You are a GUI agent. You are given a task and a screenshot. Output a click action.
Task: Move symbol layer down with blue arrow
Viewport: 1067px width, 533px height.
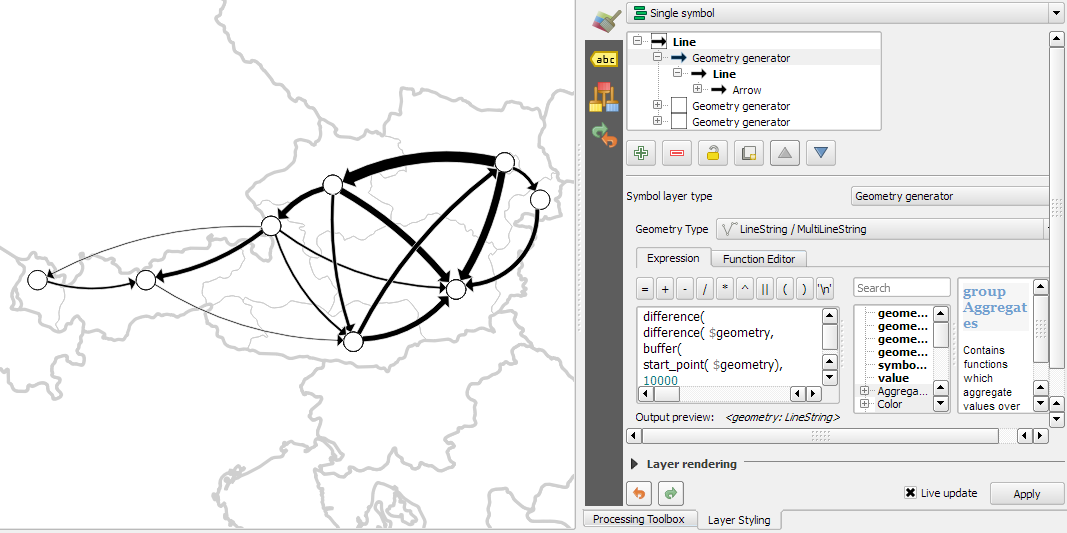point(821,153)
